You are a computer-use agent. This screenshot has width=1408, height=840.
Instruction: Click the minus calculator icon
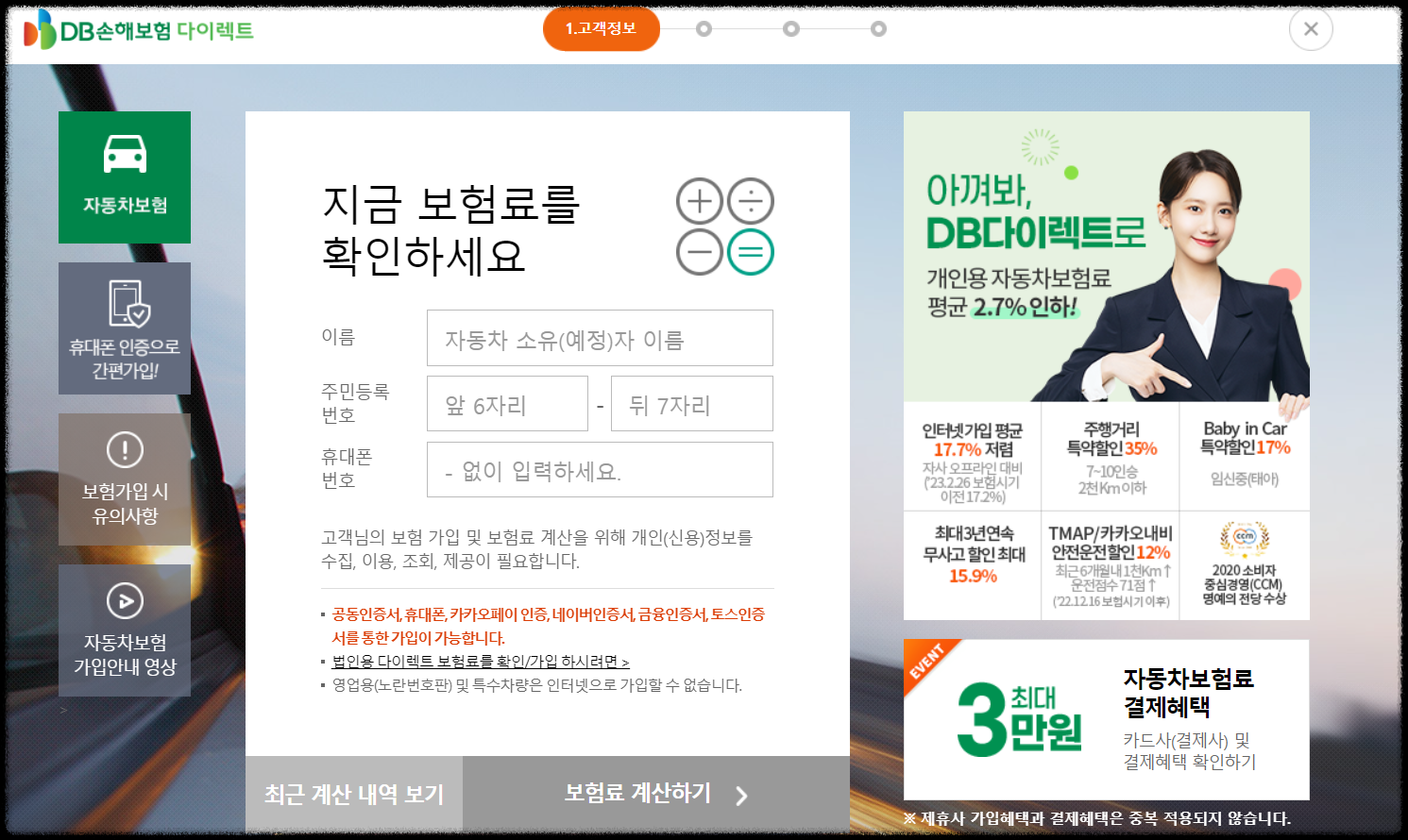coord(699,252)
